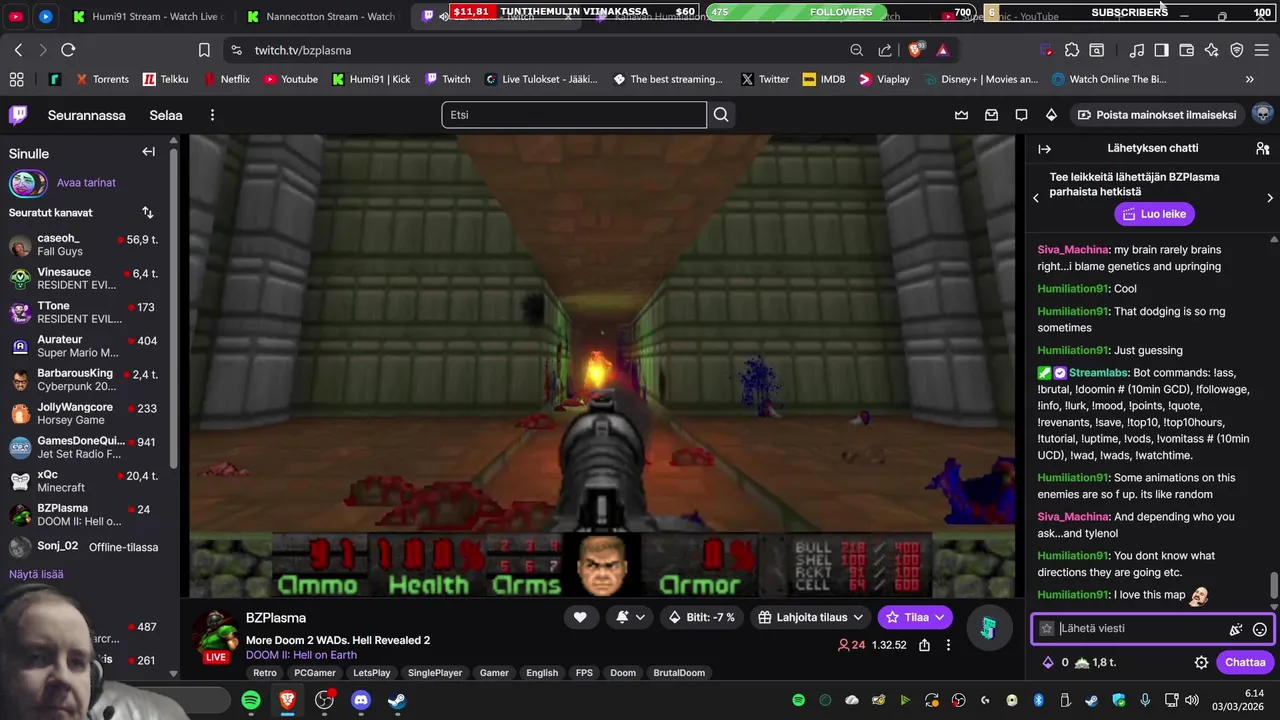Go to previous chat banner arrow
The image size is (1280, 720).
(1036, 198)
